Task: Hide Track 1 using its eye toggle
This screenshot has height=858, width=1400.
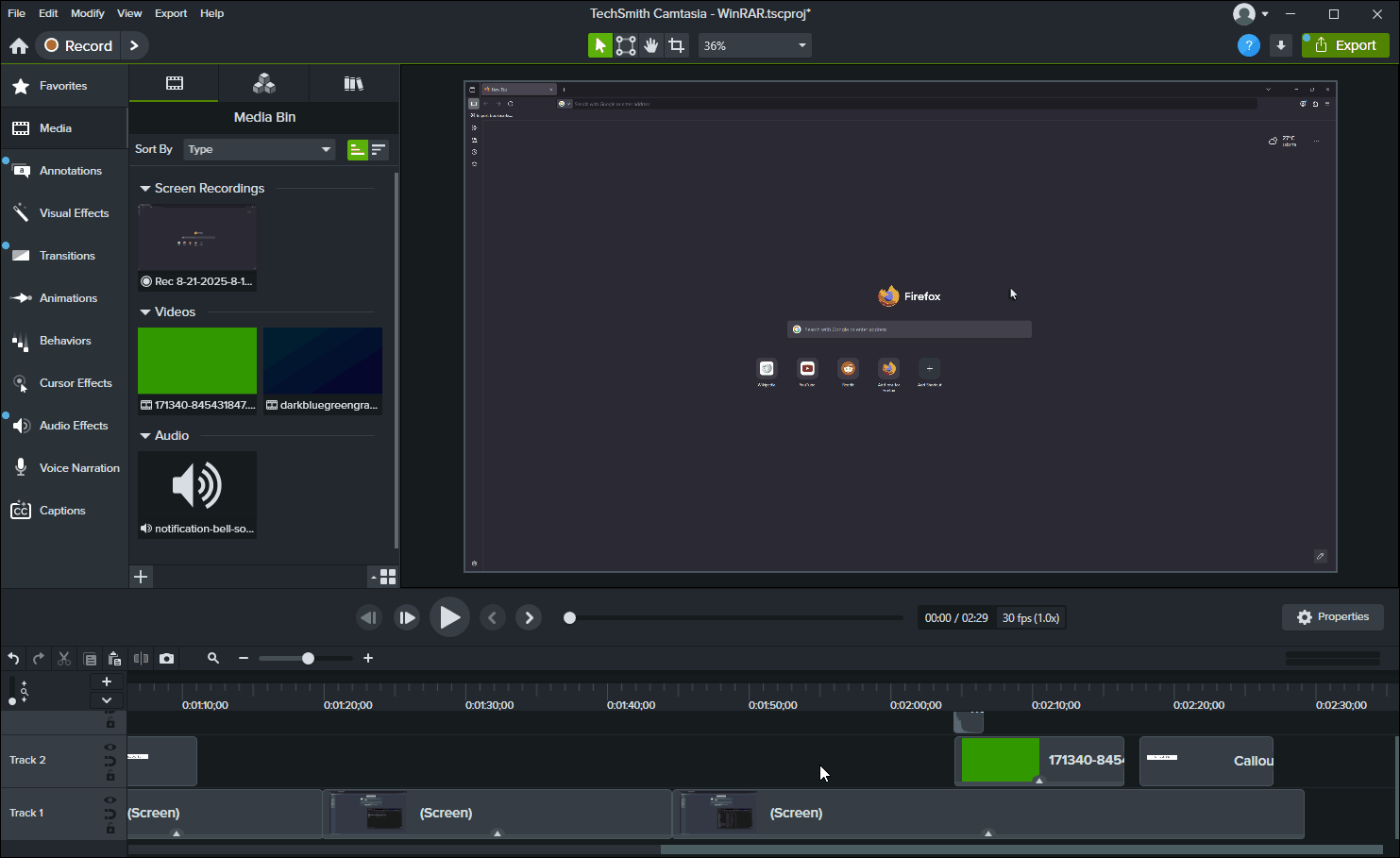Action: pos(110,799)
